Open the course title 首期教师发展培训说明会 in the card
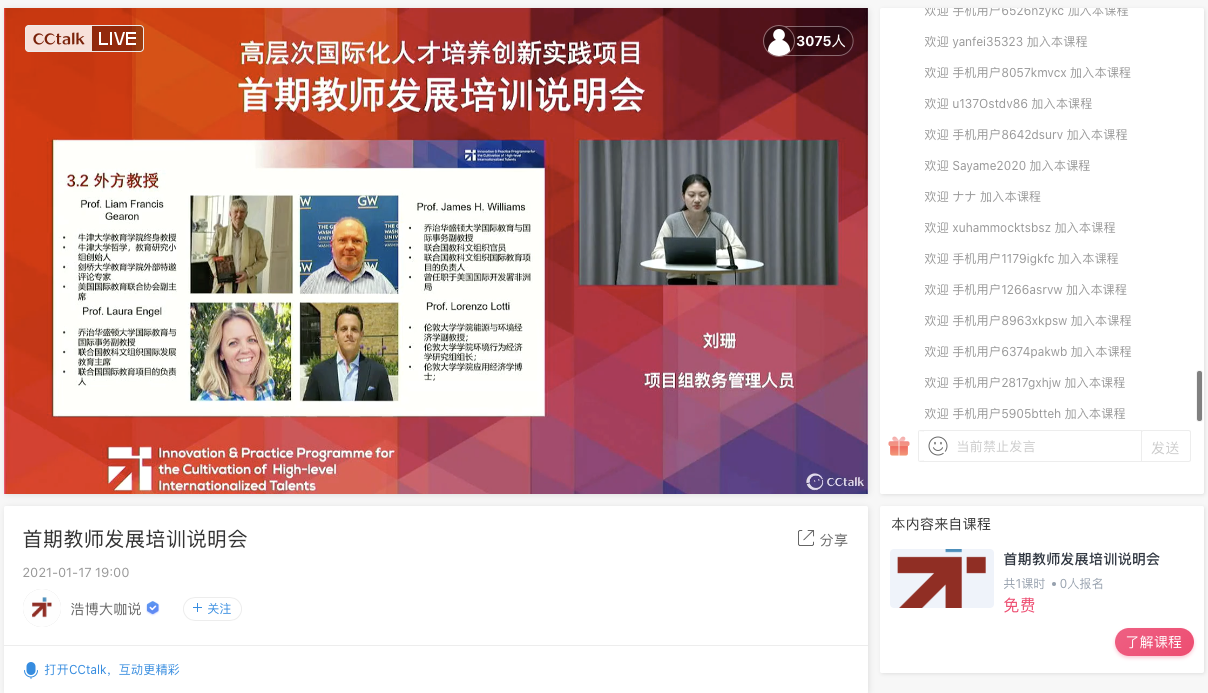 (1080, 561)
